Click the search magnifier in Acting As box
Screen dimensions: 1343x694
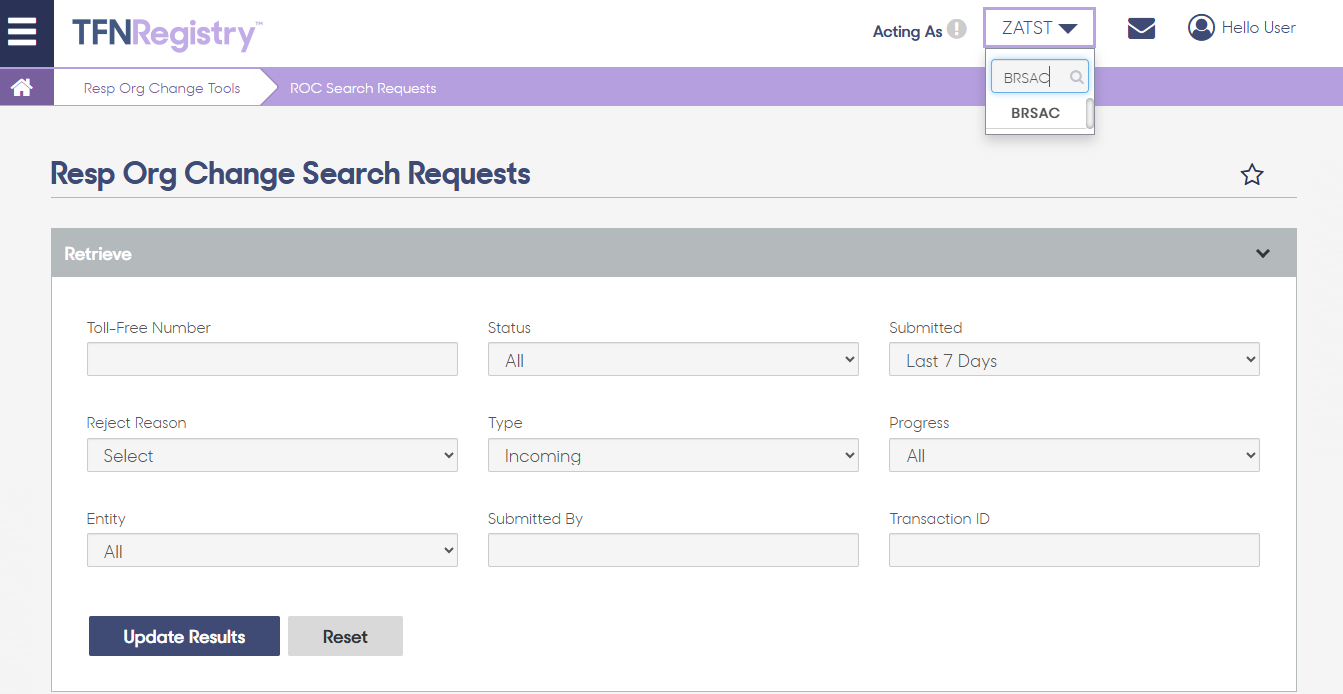click(x=1076, y=77)
